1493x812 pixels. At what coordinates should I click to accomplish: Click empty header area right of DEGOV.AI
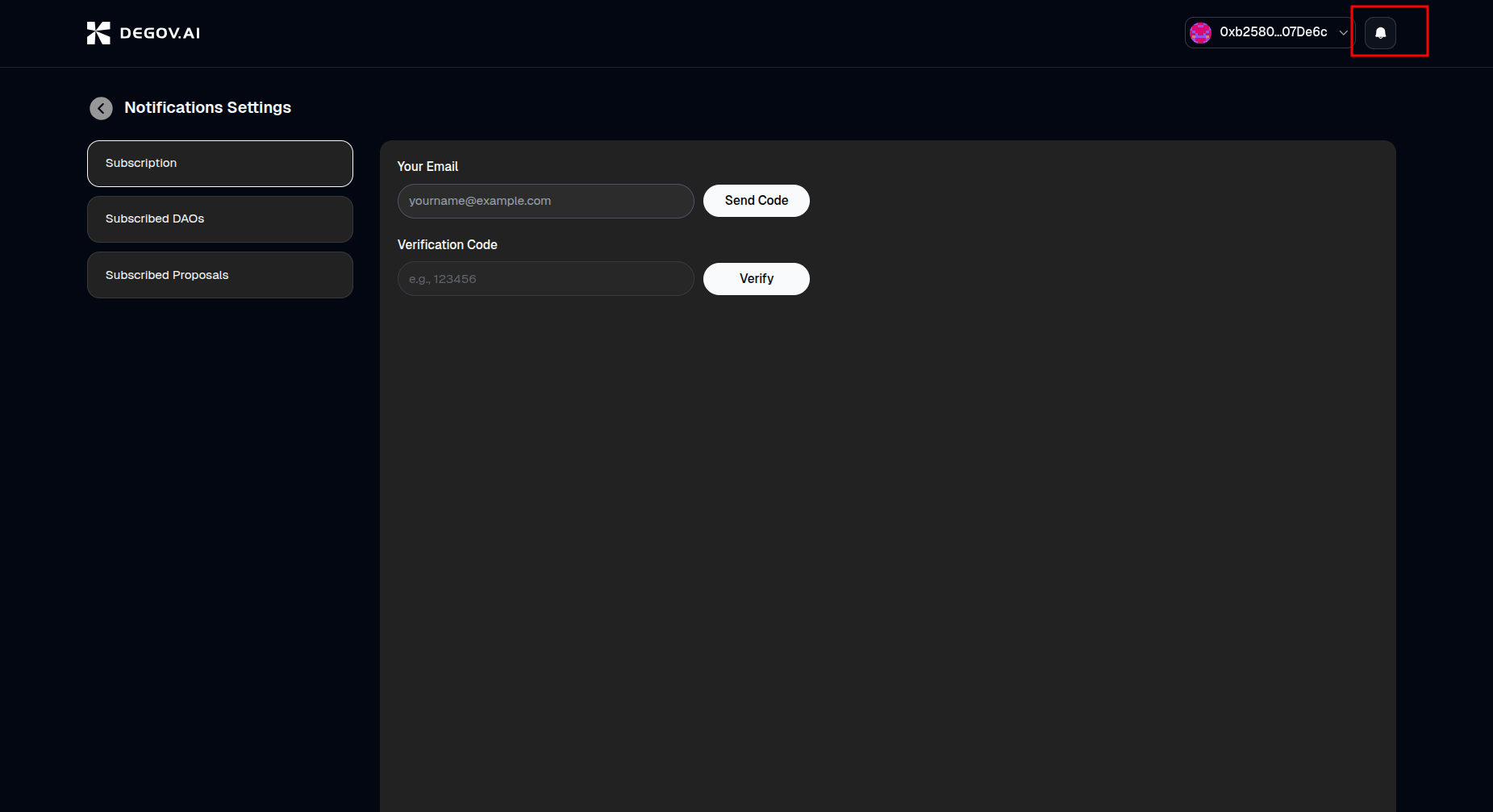pyautogui.click(x=645, y=33)
